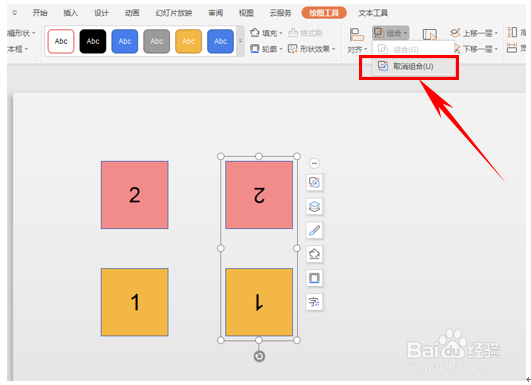Open the 填充 dropdown arrow
The width and height of the screenshot is (531, 385).
281,33
